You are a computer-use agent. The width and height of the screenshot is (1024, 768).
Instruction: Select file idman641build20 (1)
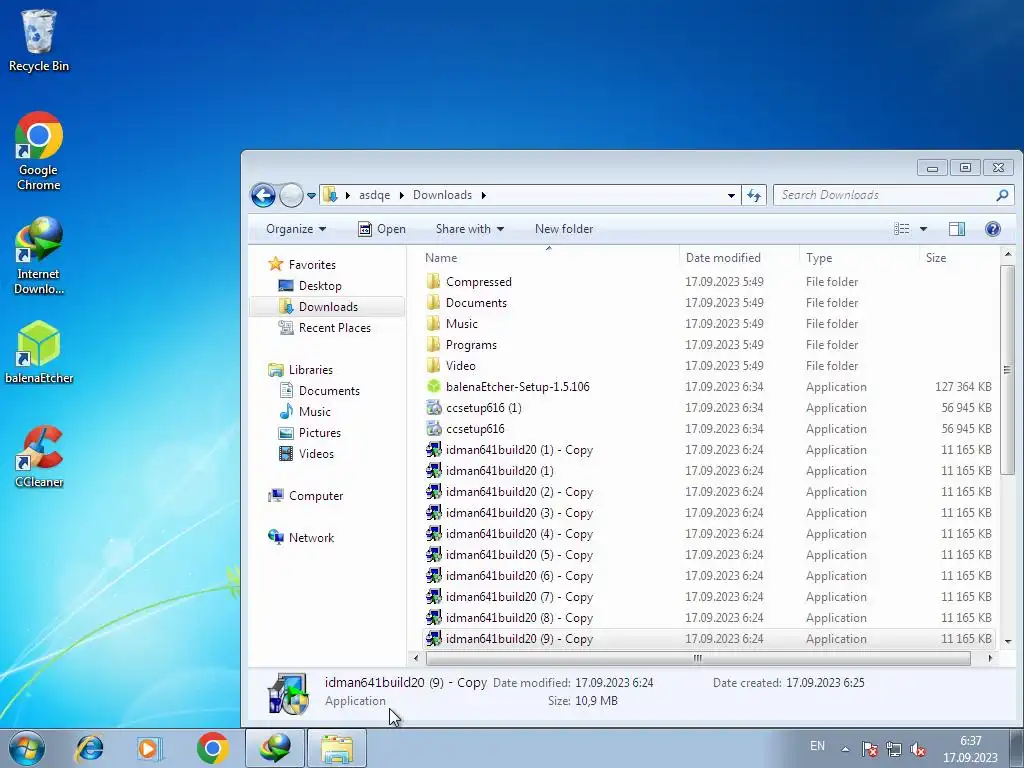[x=500, y=470]
